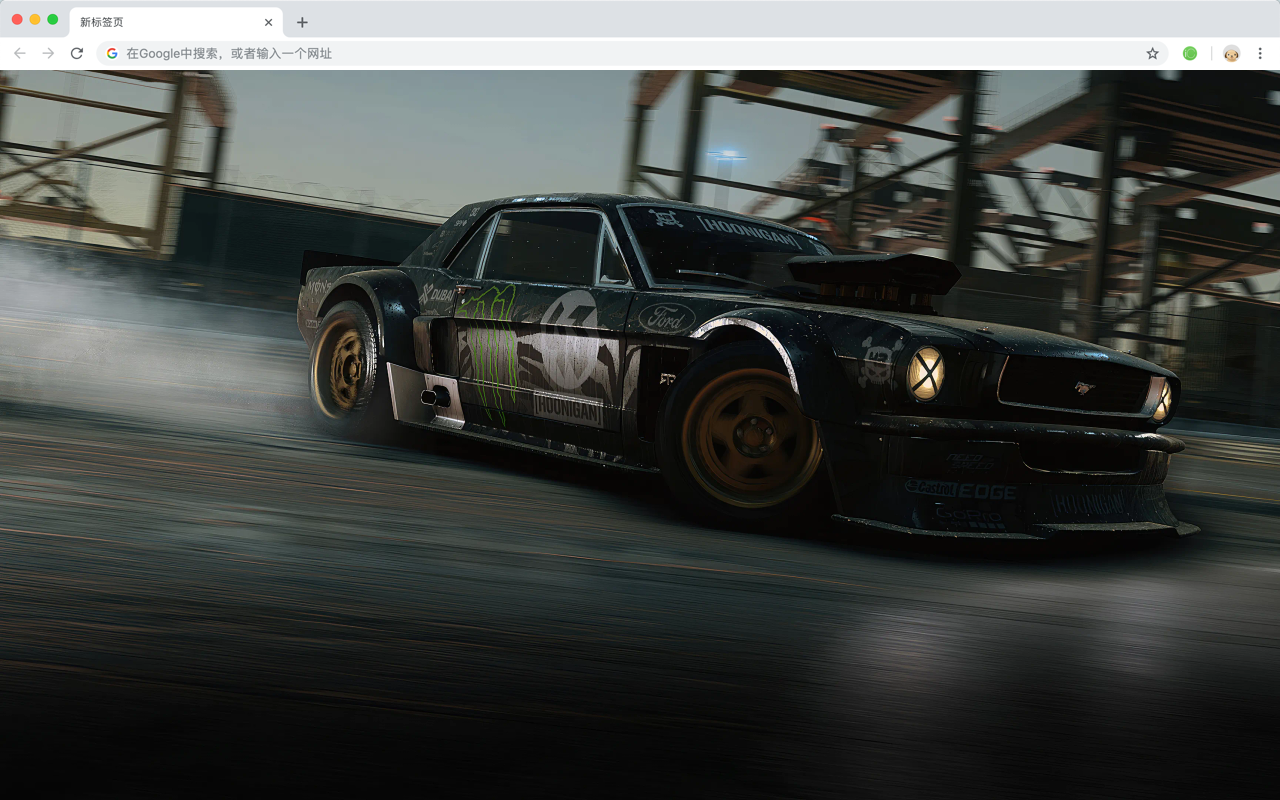Reload the current page
Screen dimensions: 1280x800
[x=76, y=53]
